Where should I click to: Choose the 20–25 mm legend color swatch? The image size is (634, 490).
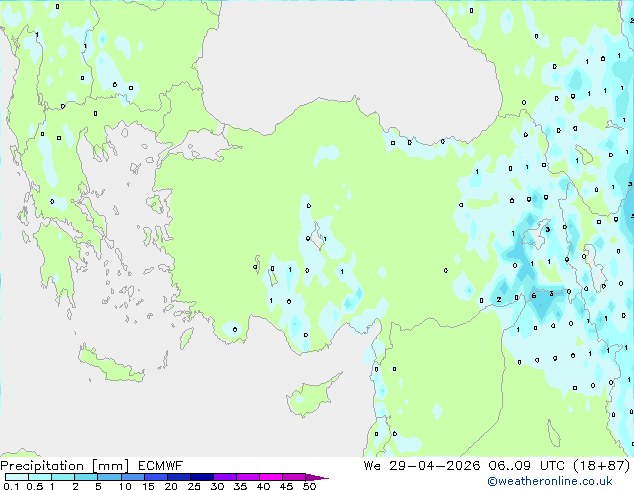pyautogui.click(x=179, y=477)
